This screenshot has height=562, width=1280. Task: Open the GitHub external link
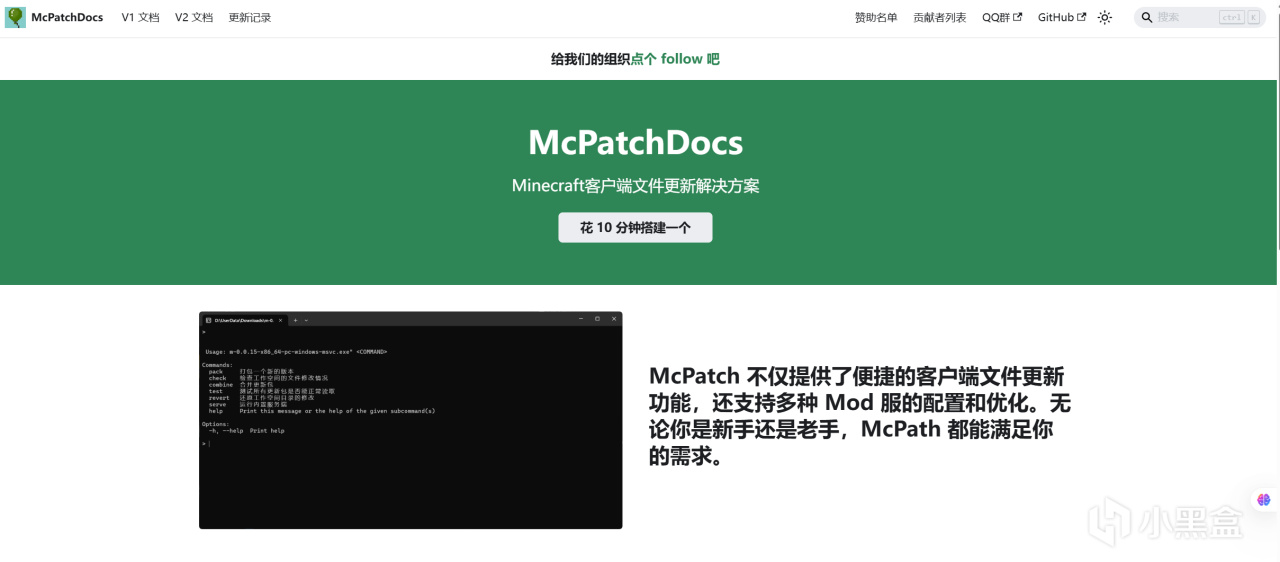(x=1062, y=18)
